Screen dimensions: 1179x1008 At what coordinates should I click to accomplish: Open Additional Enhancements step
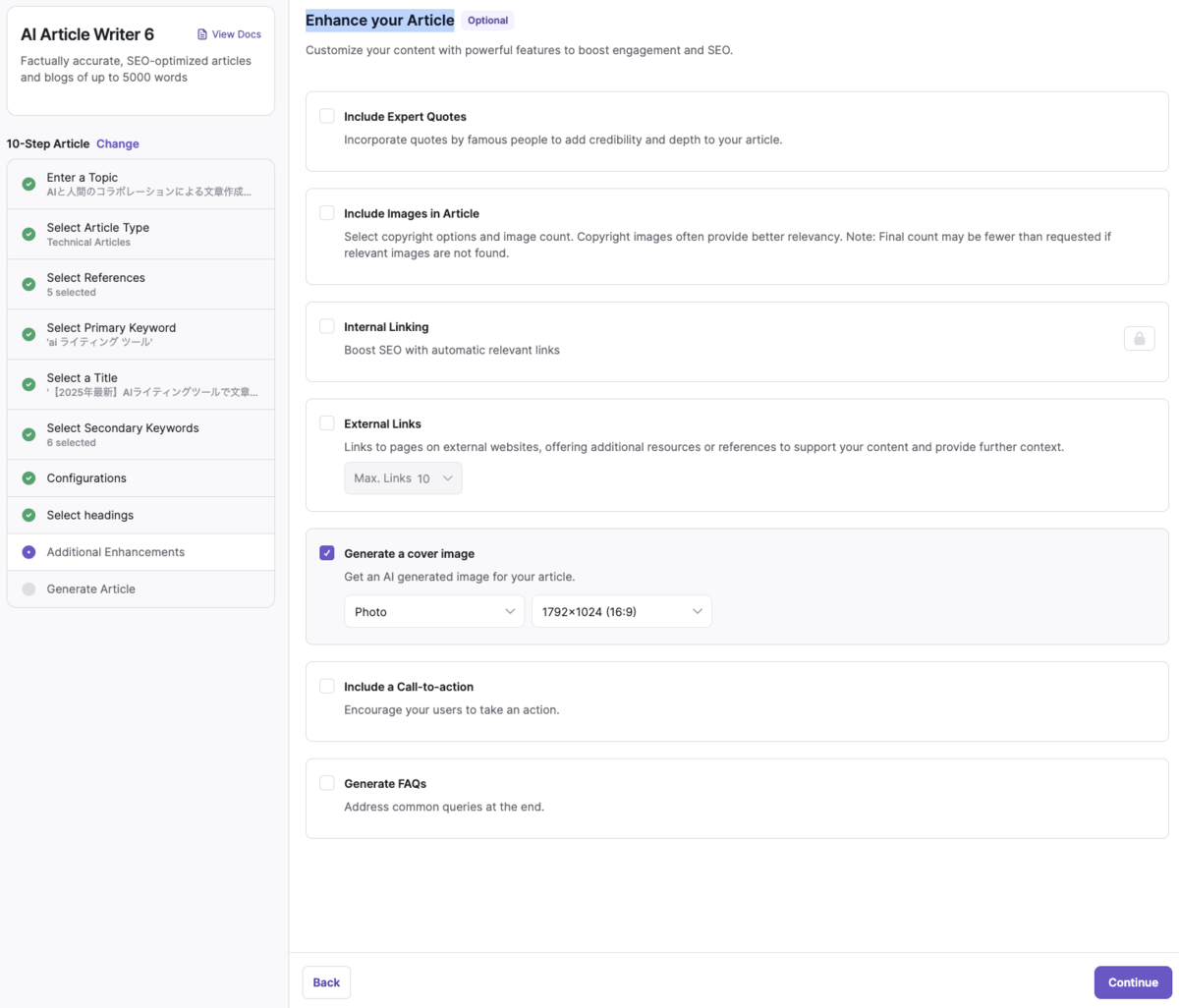point(140,552)
